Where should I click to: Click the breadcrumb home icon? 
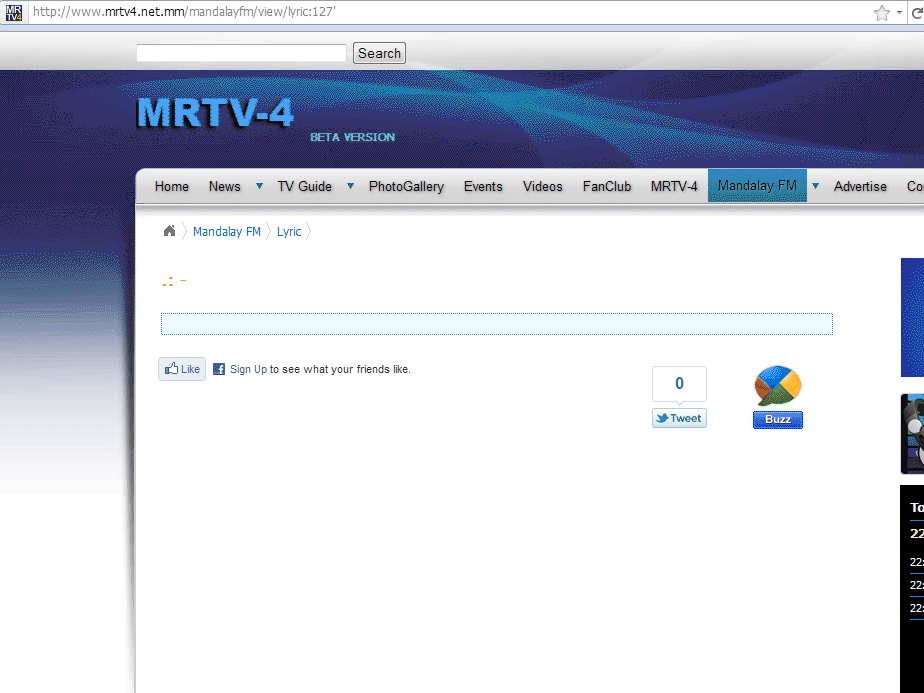[x=169, y=231]
